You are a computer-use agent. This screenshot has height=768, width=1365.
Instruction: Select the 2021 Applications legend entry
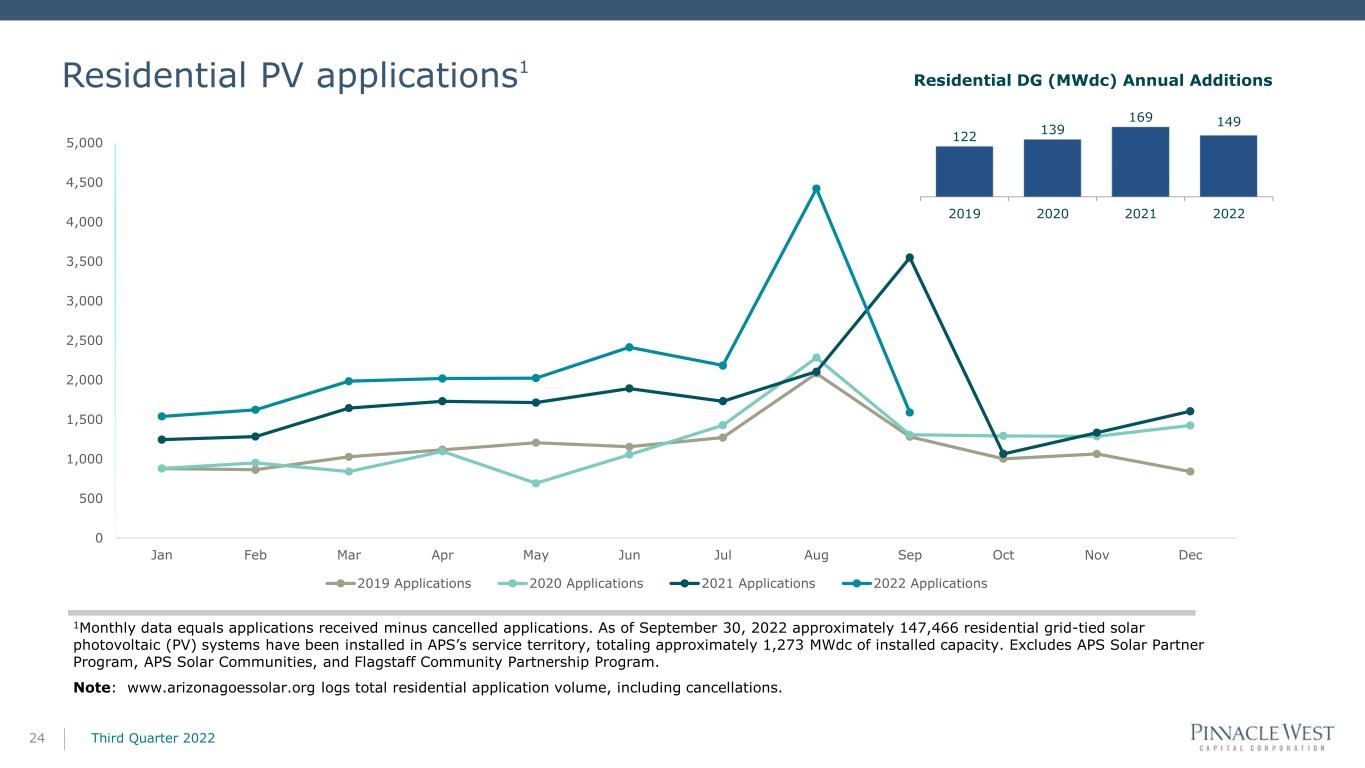click(x=741, y=583)
